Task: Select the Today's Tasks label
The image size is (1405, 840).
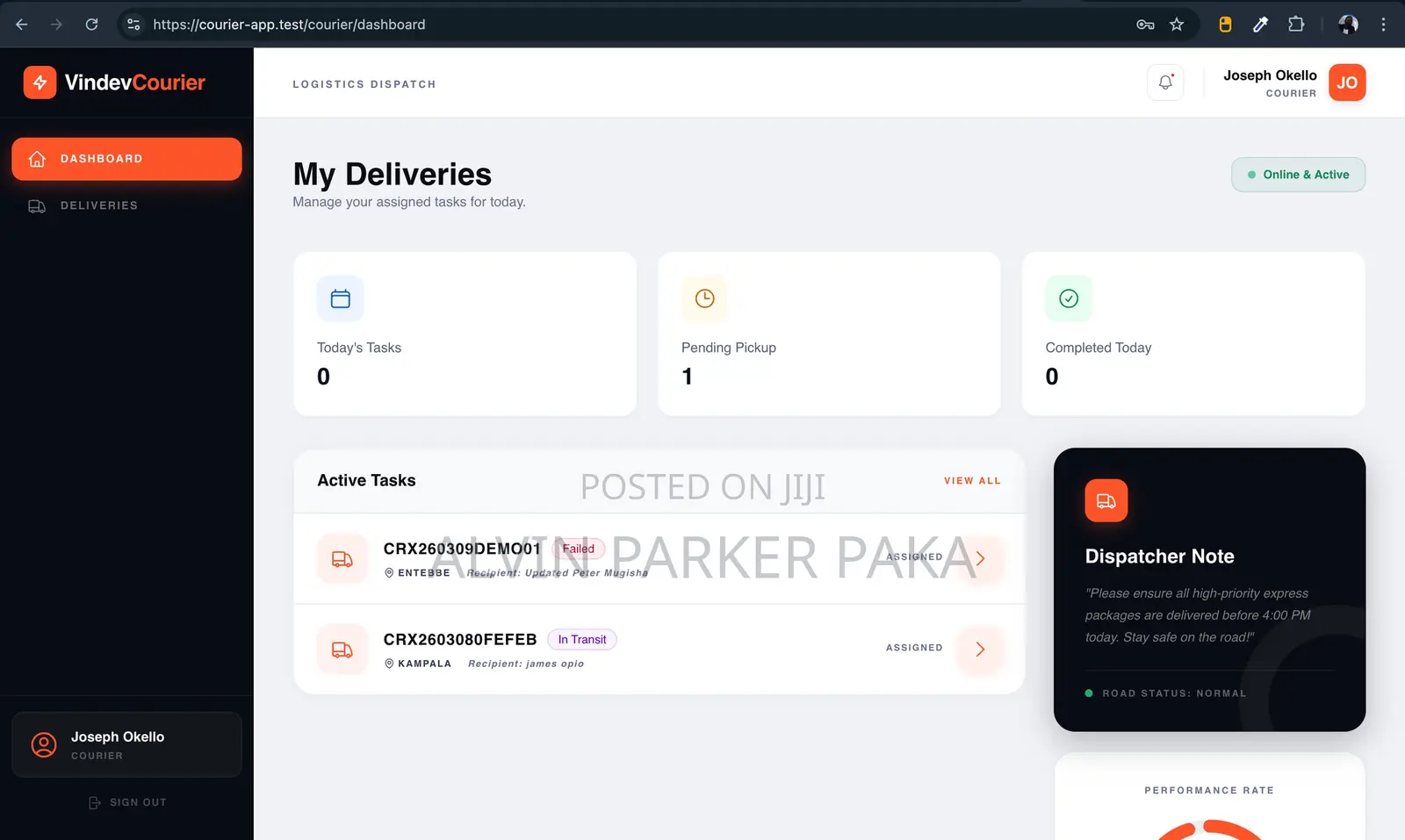Action: click(359, 348)
